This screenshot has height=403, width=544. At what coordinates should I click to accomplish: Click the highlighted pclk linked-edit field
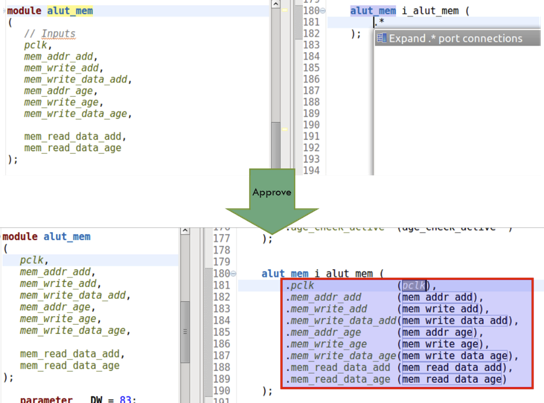click(414, 285)
